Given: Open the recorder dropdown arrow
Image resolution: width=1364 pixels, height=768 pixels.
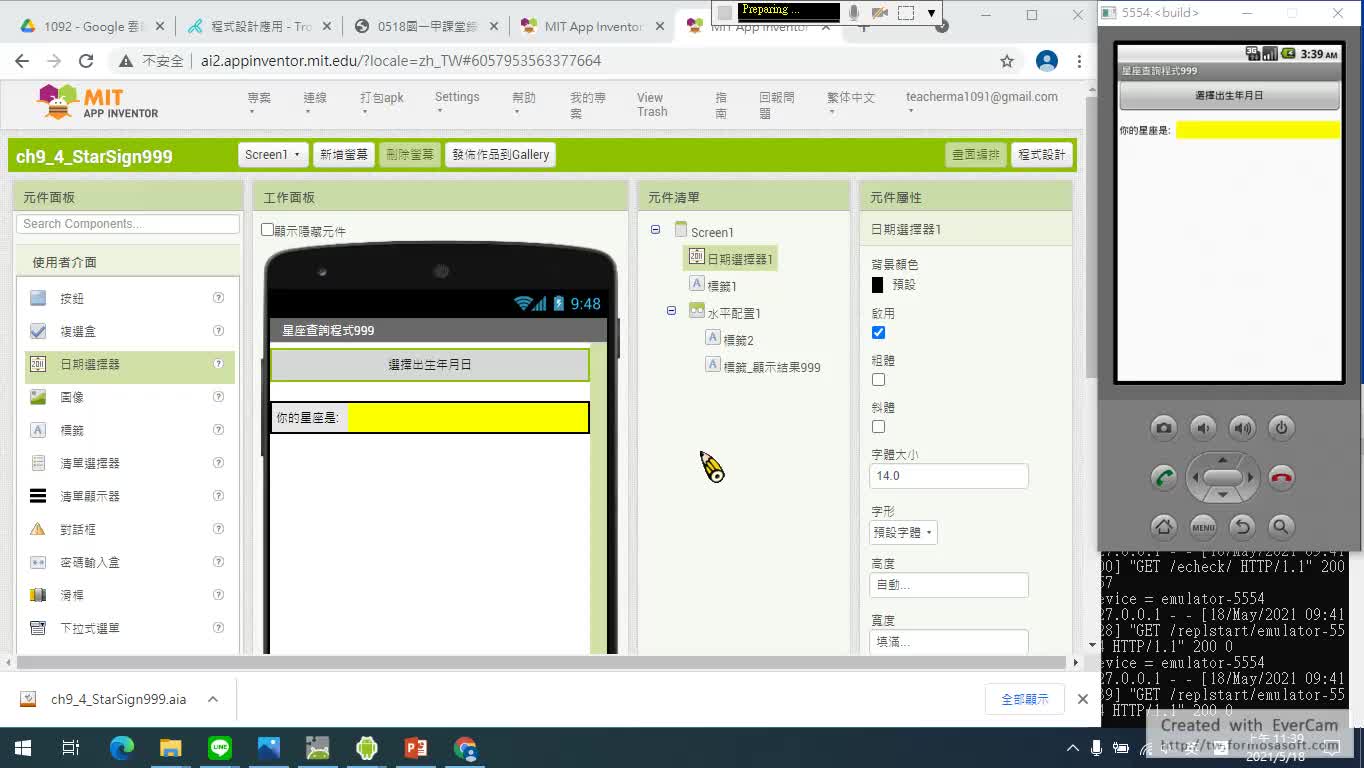Looking at the screenshot, I should (x=931, y=13).
